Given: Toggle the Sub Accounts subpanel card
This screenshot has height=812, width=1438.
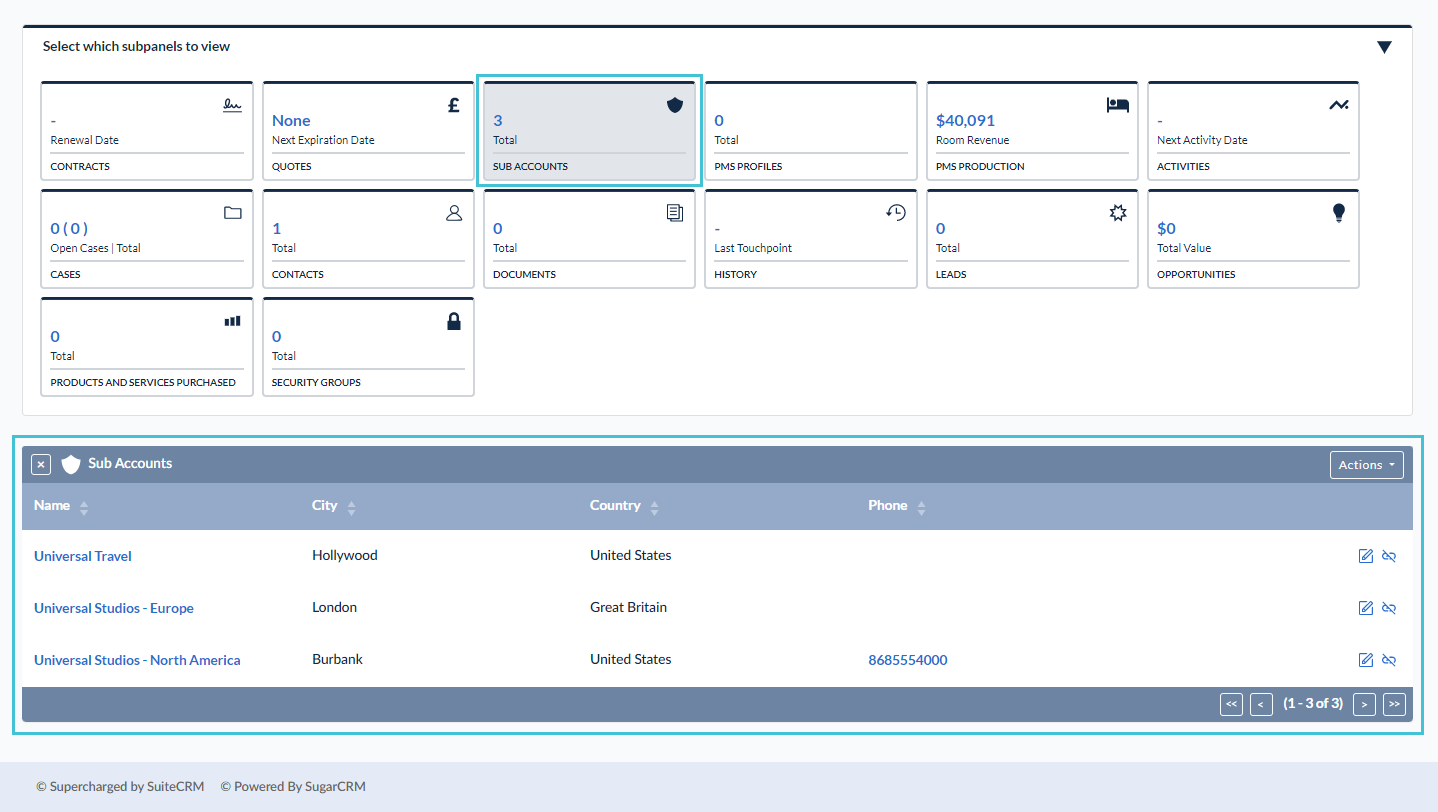Looking at the screenshot, I should click(x=590, y=131).
